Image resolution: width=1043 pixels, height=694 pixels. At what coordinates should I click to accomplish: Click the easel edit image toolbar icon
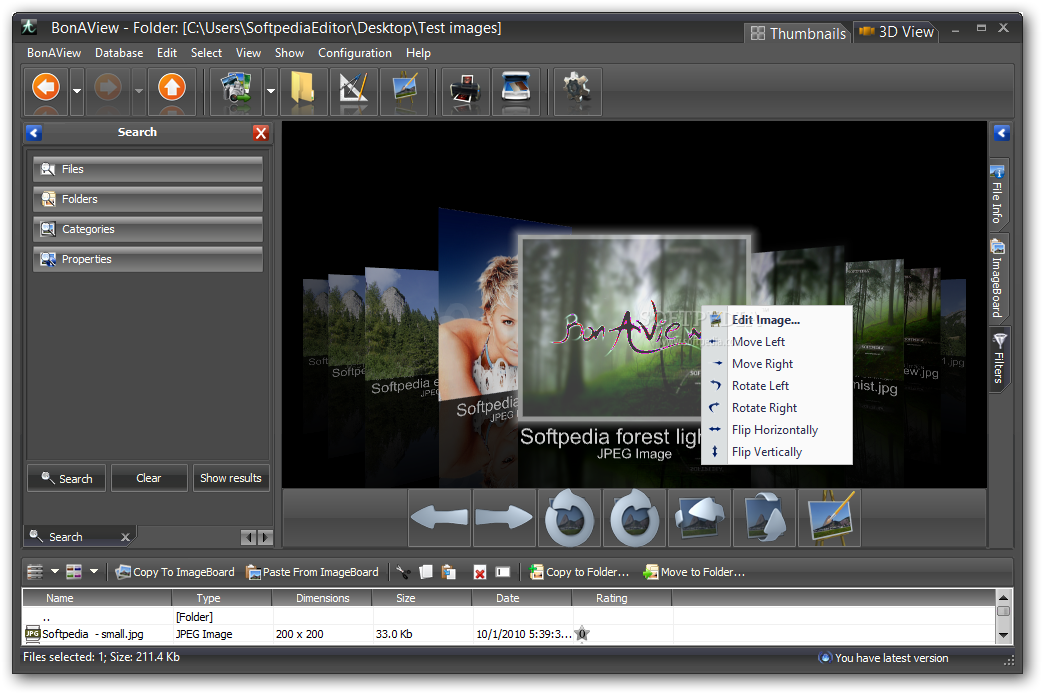point(404,89)
